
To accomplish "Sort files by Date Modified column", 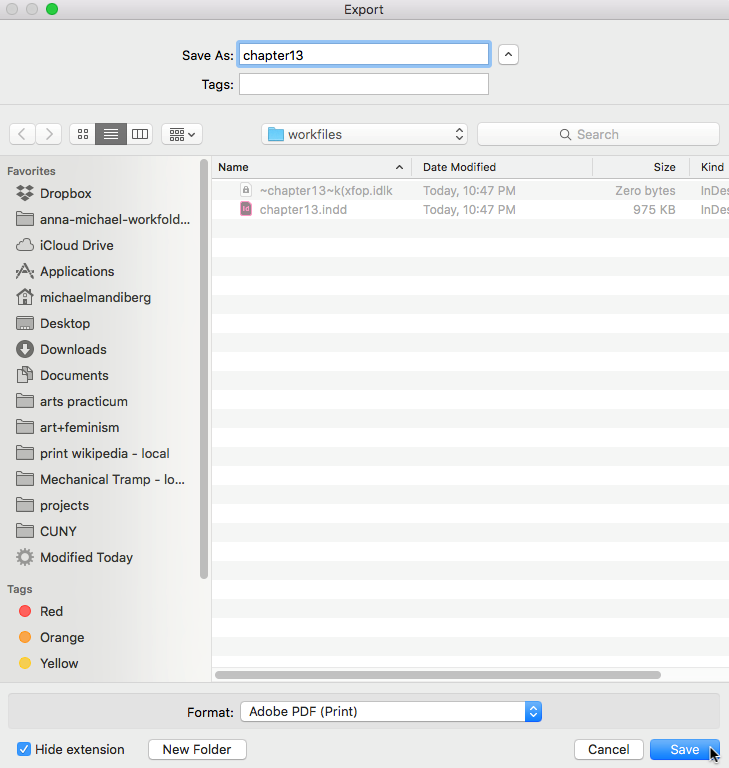I will tap(459, 167).
